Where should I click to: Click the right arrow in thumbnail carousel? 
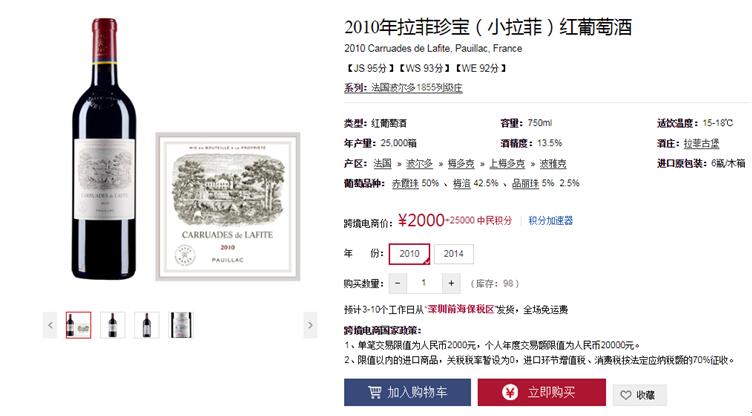coord(310,325)
